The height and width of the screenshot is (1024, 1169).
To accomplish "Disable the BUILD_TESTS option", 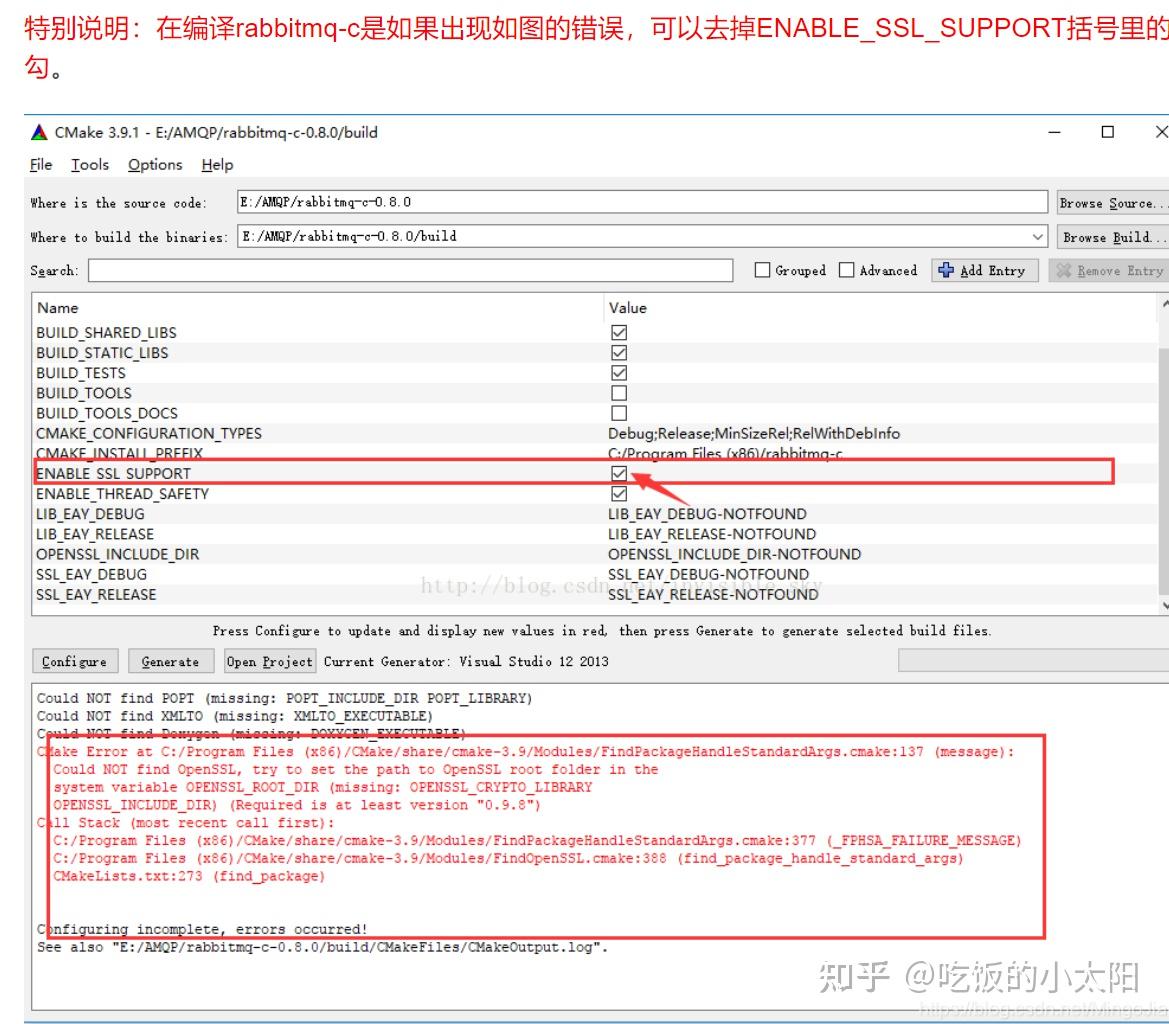I will pos(618,372).
